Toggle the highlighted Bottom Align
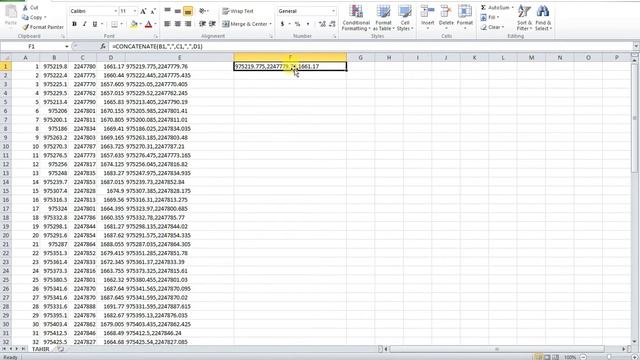The width and height of the screenshot is (640, 360). pyautogui.click(x=188, y=11)
